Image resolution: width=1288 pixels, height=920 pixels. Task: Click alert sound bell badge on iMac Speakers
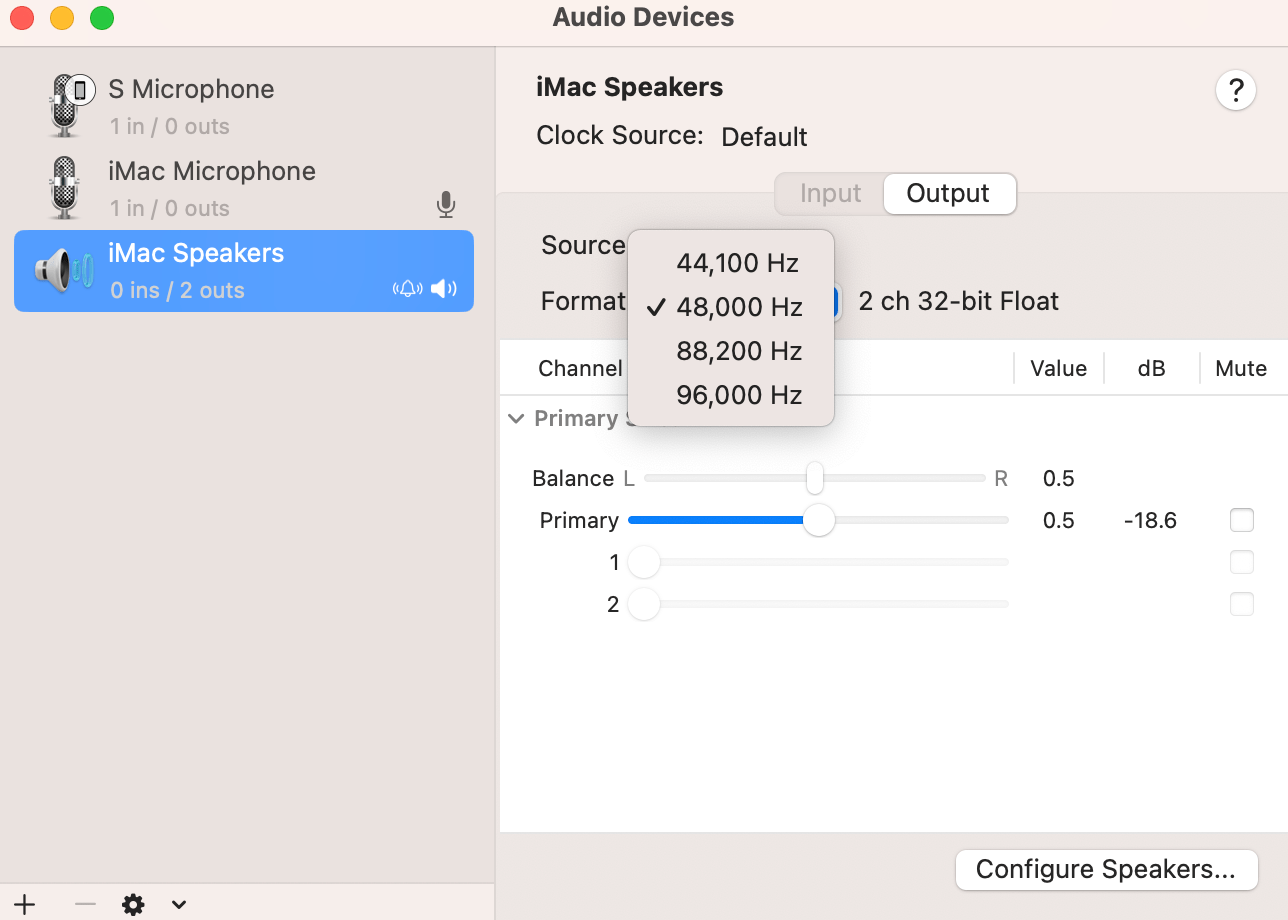pos(407,289)
